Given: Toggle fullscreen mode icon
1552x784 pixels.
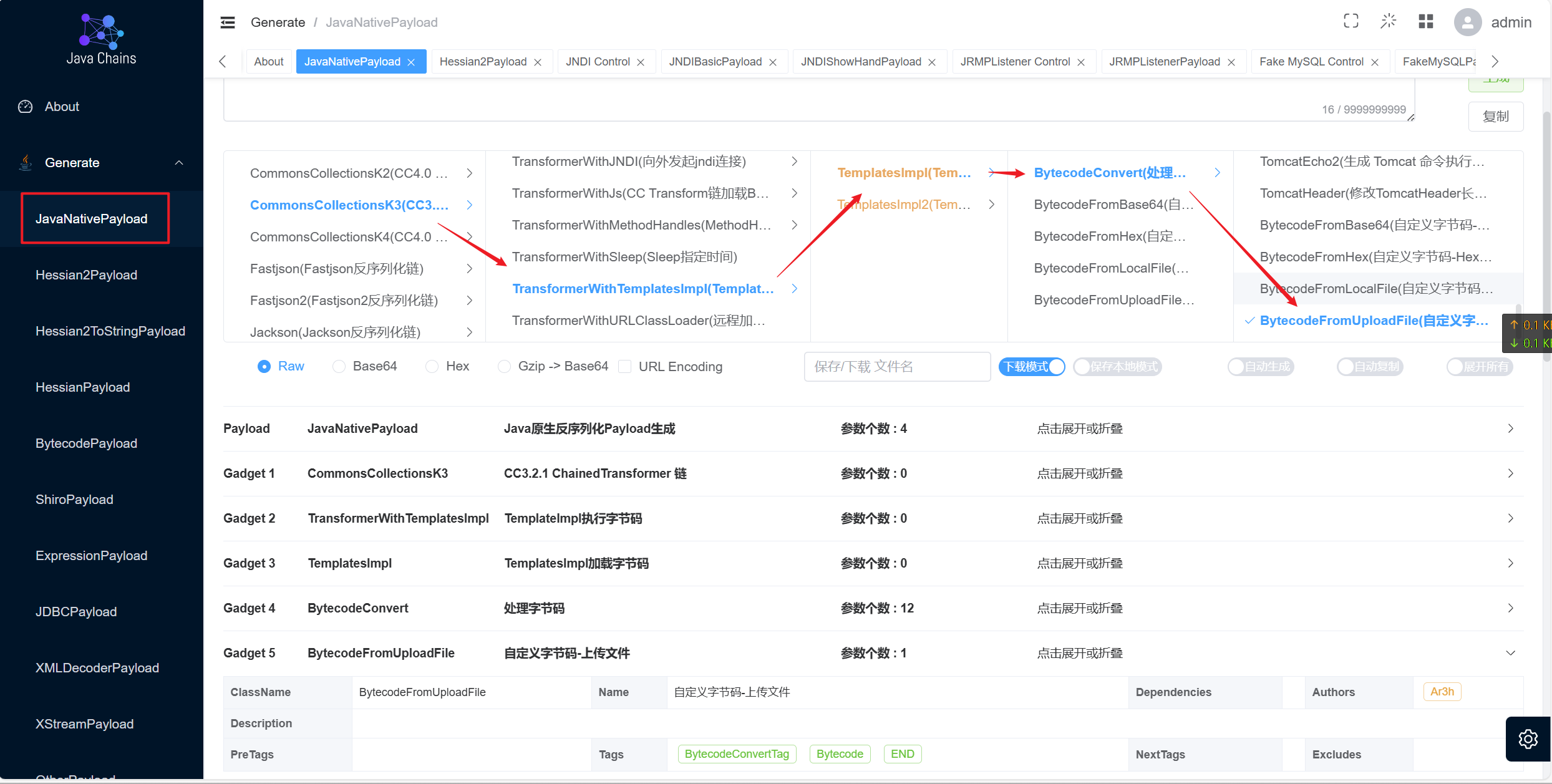Looking at the screenshot, I should coord(1351,21).
